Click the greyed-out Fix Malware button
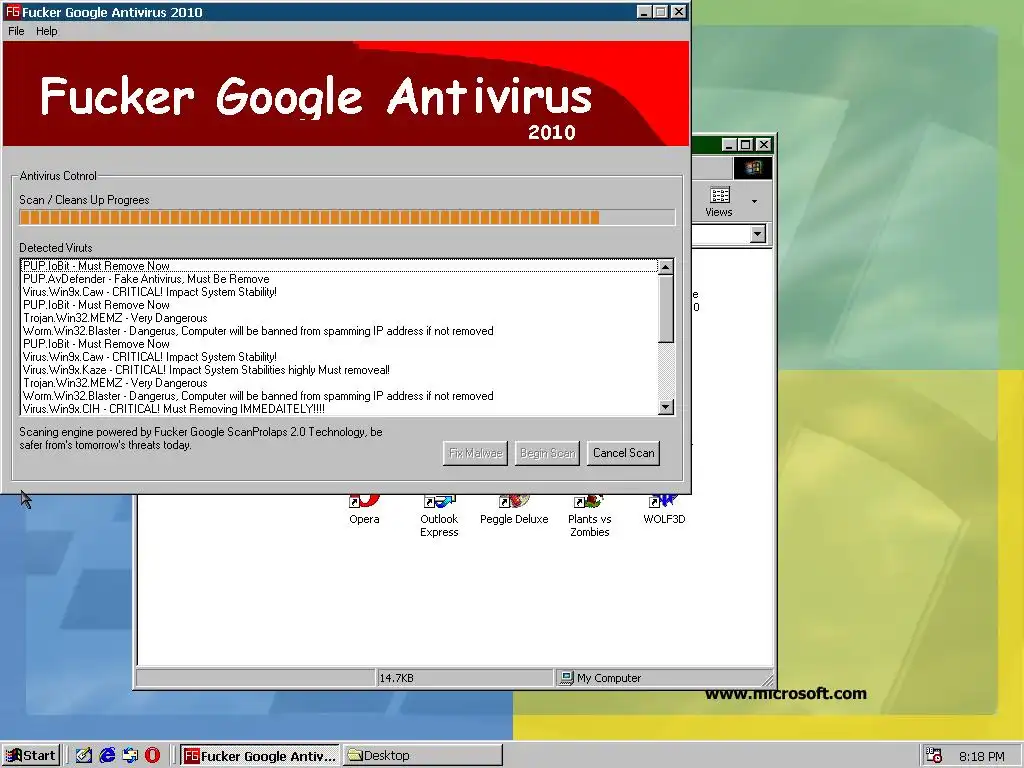This screenshot has width=1024, height=768. [x=475, y=453]
